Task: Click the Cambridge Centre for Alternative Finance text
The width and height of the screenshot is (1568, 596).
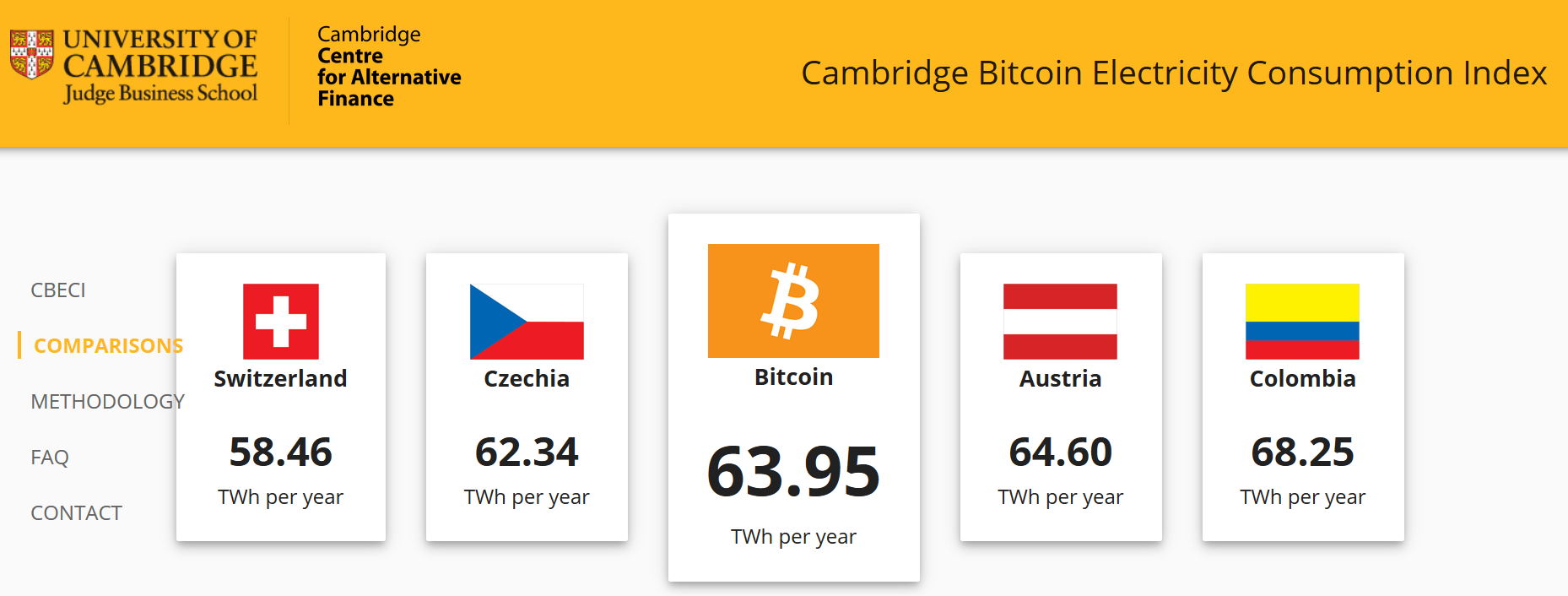Action: pos(389,67)
